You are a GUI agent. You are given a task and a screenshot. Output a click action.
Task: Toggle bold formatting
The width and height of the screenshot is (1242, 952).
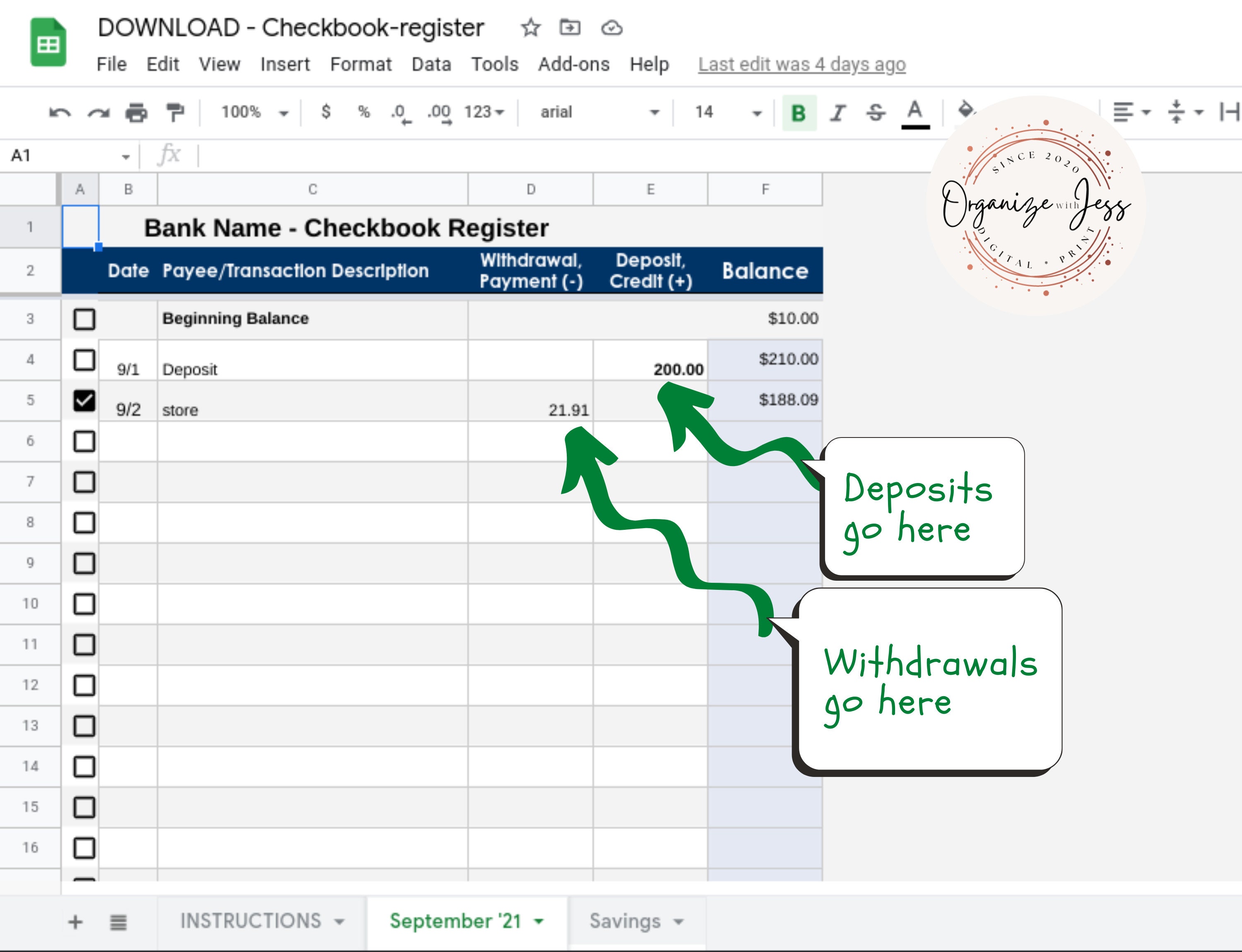tap(798, 112)
